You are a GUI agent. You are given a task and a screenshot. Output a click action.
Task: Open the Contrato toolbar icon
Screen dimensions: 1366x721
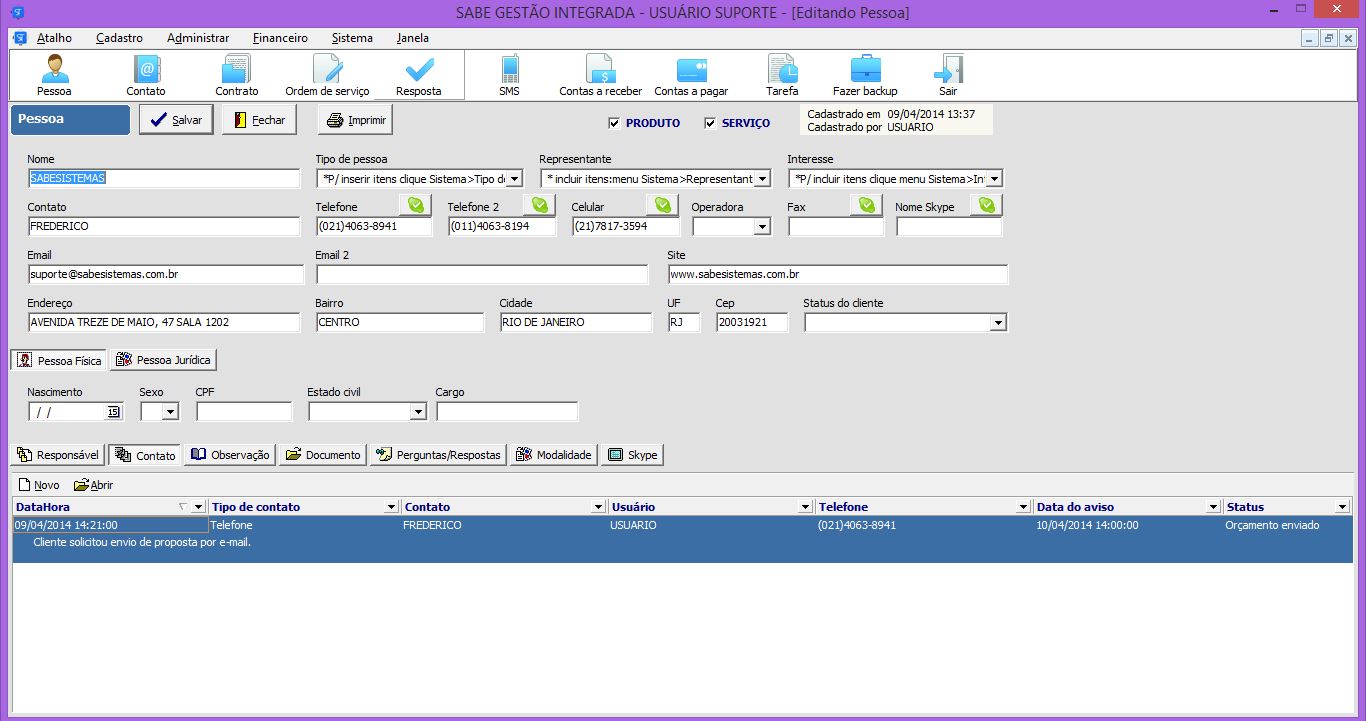[x=236, y=76]
